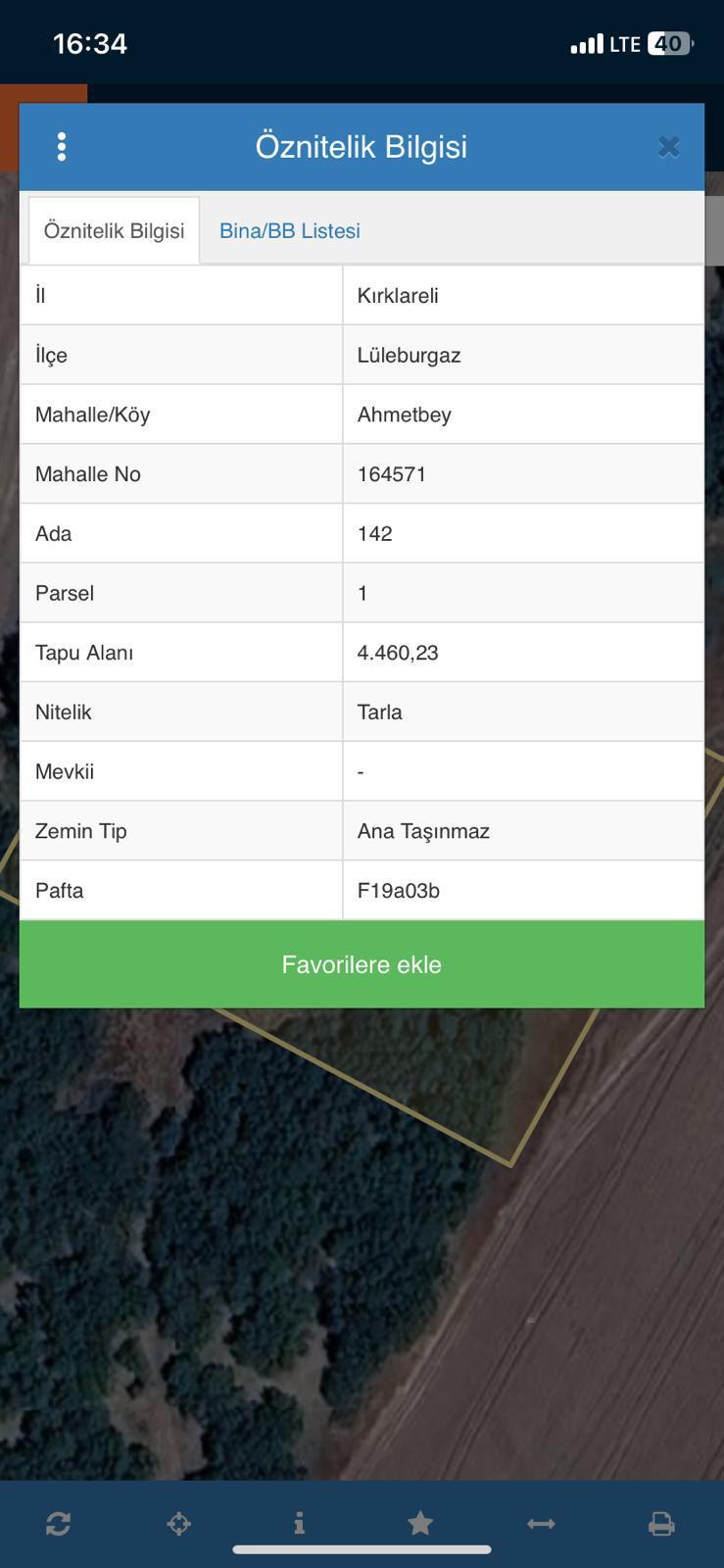Tap the Kırklareli province value
This screenshot has height=1568, width=724.
pos(398,296)
